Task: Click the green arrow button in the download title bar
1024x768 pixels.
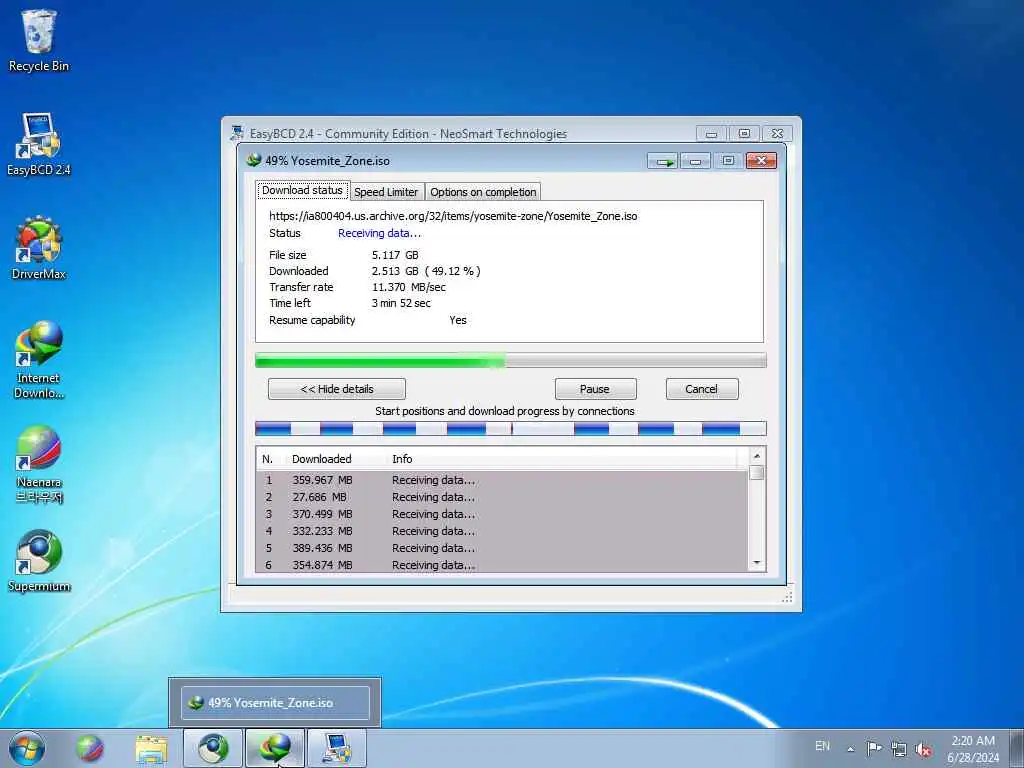Action: [663, 161]
